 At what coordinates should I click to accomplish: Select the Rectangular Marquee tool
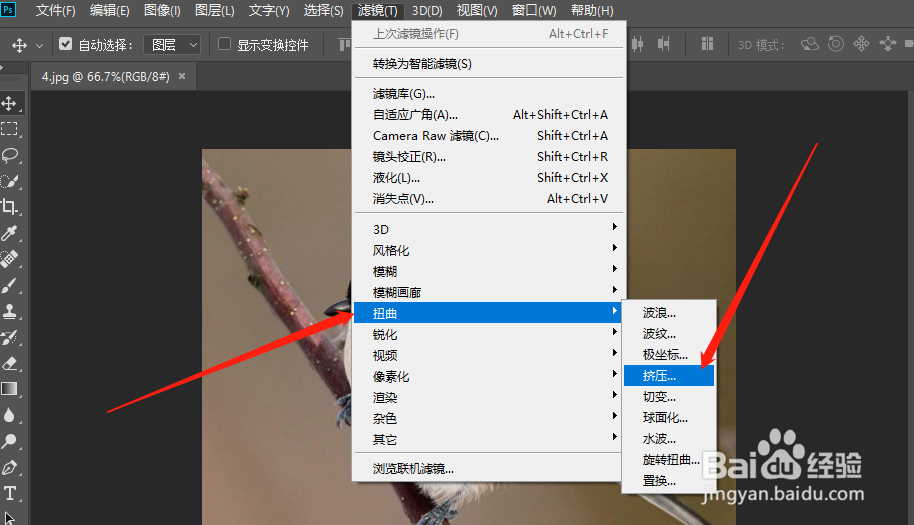[9, 129]
